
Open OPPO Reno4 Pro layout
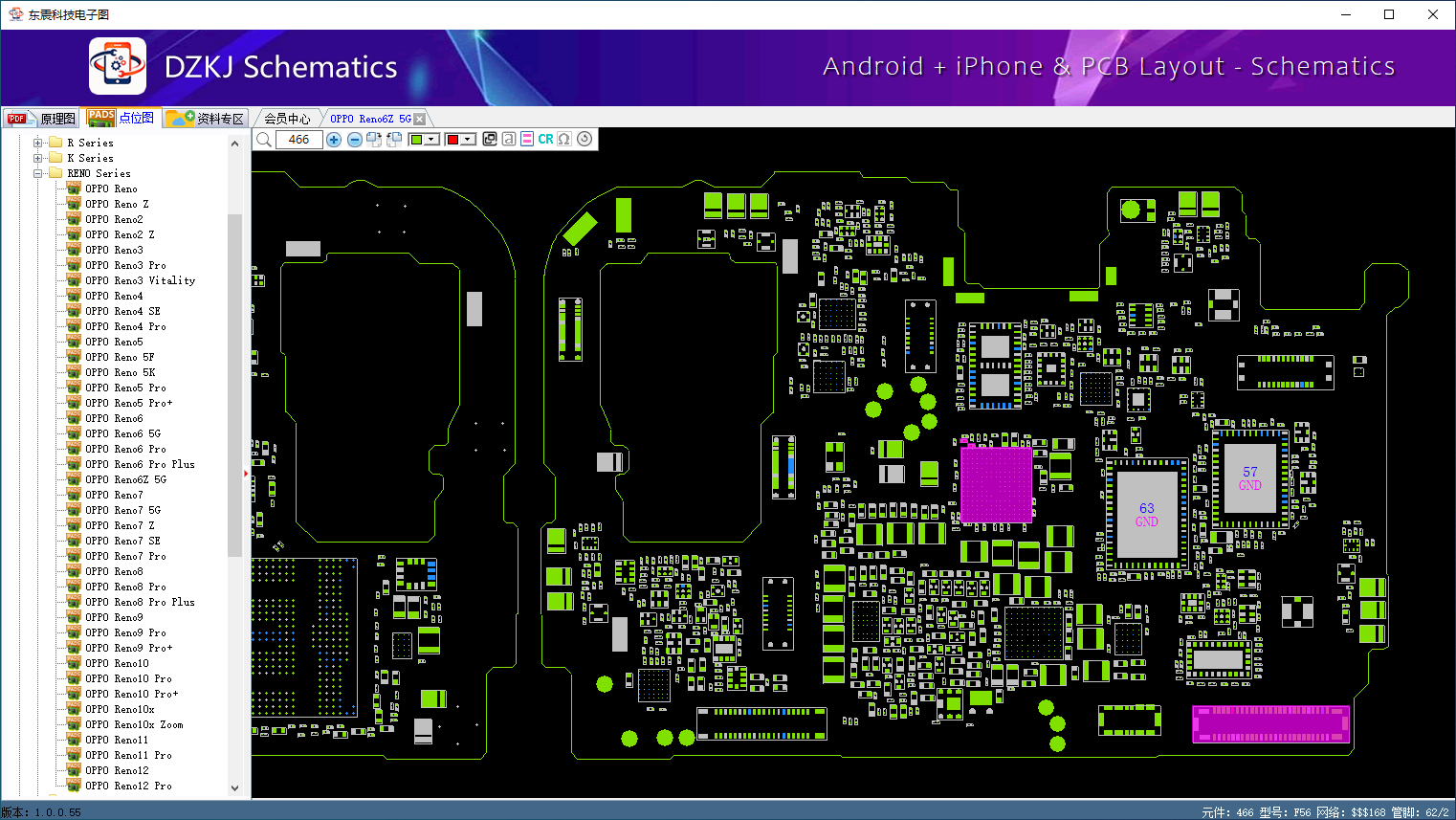(125, 326)
